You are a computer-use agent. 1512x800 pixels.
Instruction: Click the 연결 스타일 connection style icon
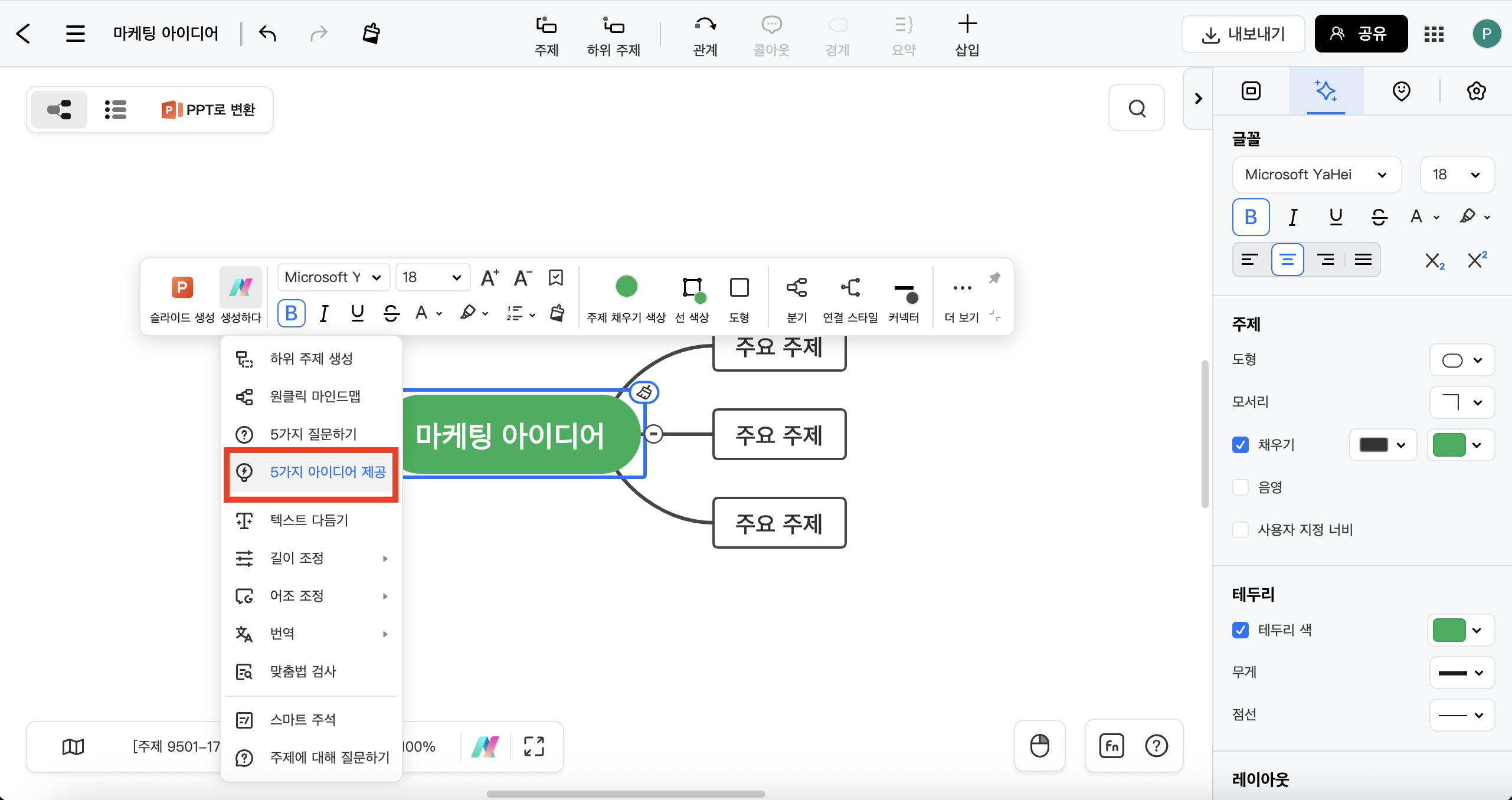(850, 288)
